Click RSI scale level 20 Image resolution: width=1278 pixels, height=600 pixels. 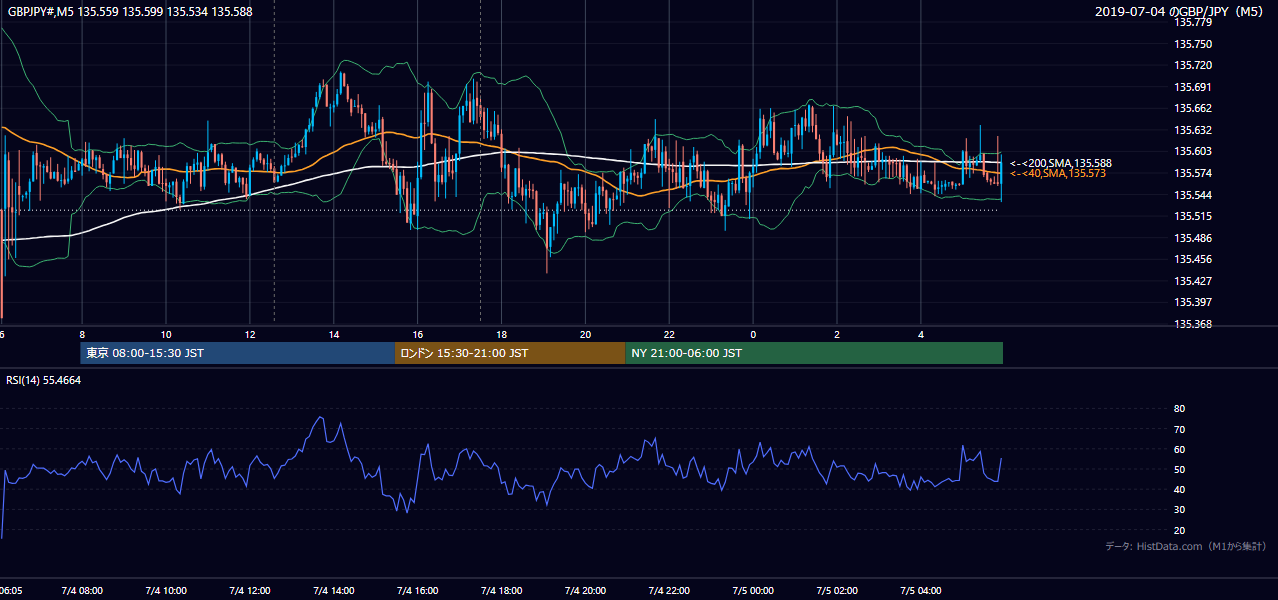(1179, 530)
